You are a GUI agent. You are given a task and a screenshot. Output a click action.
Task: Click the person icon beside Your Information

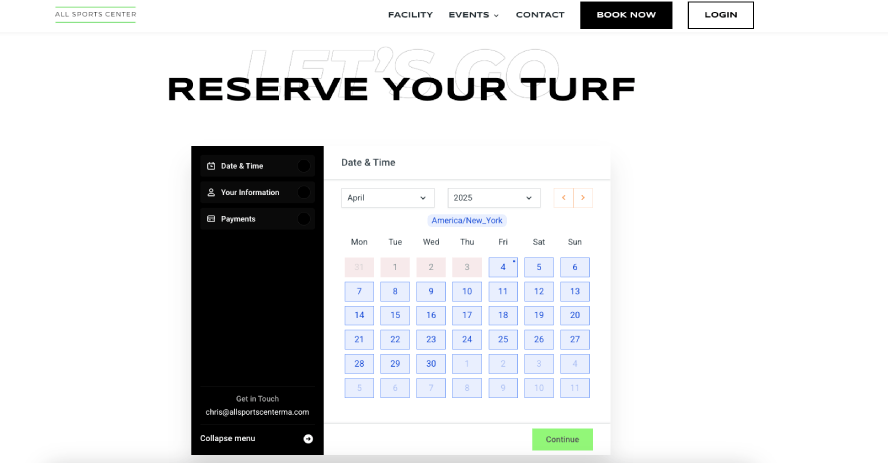[211, 192]
